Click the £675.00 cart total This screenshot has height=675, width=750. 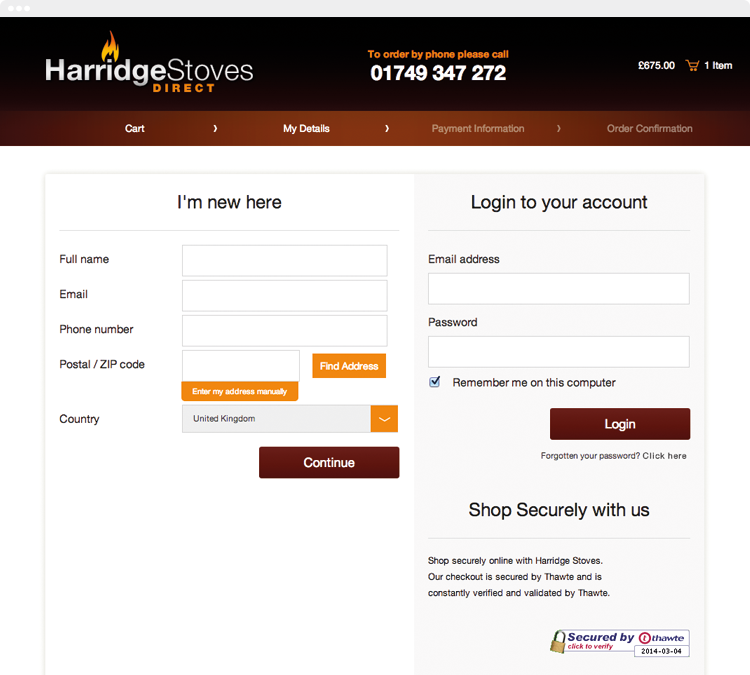(656, 66)
